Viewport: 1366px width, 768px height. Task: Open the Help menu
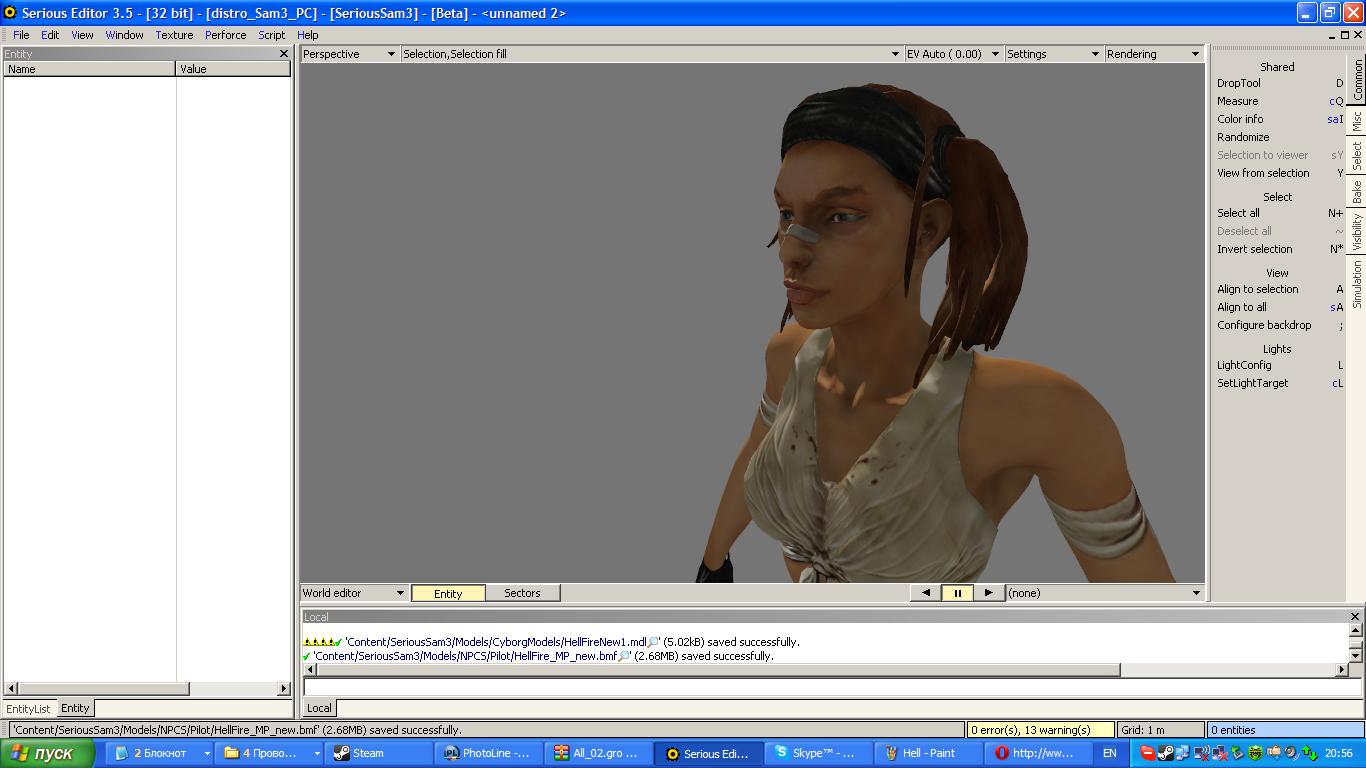pyautogui.click(x=308, y=35)
